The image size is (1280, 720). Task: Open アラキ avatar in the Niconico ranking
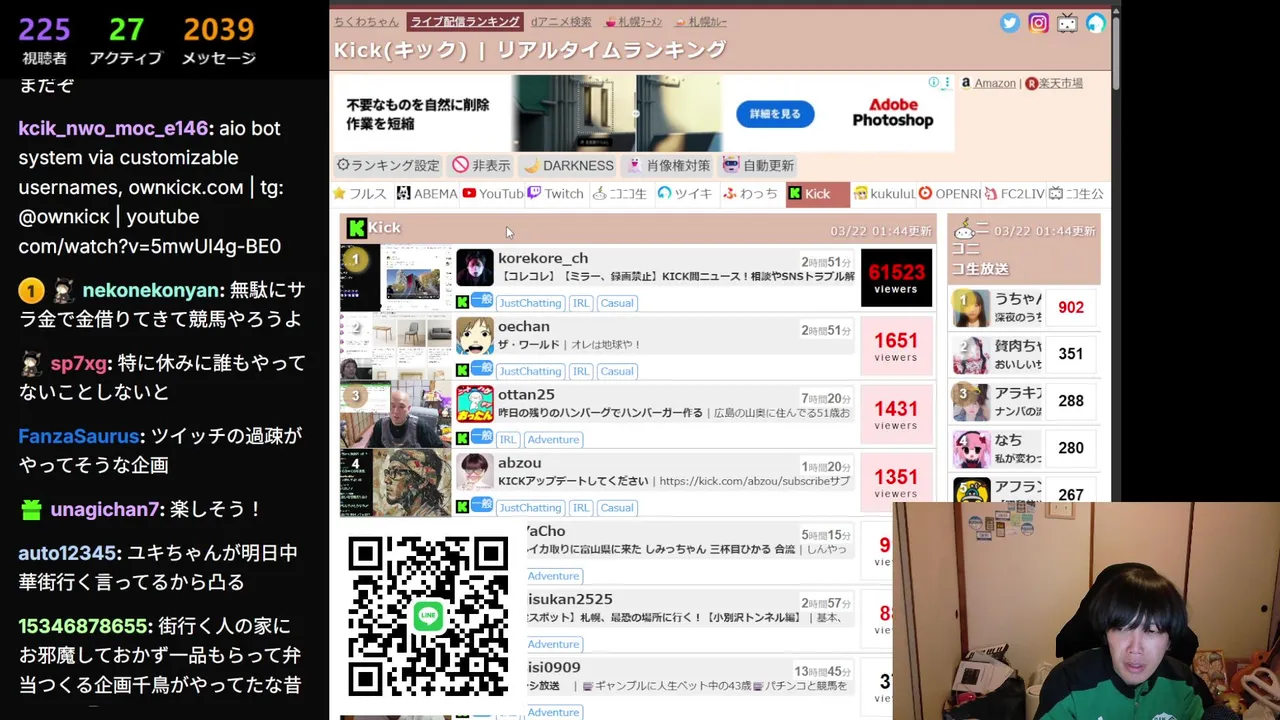971,401
